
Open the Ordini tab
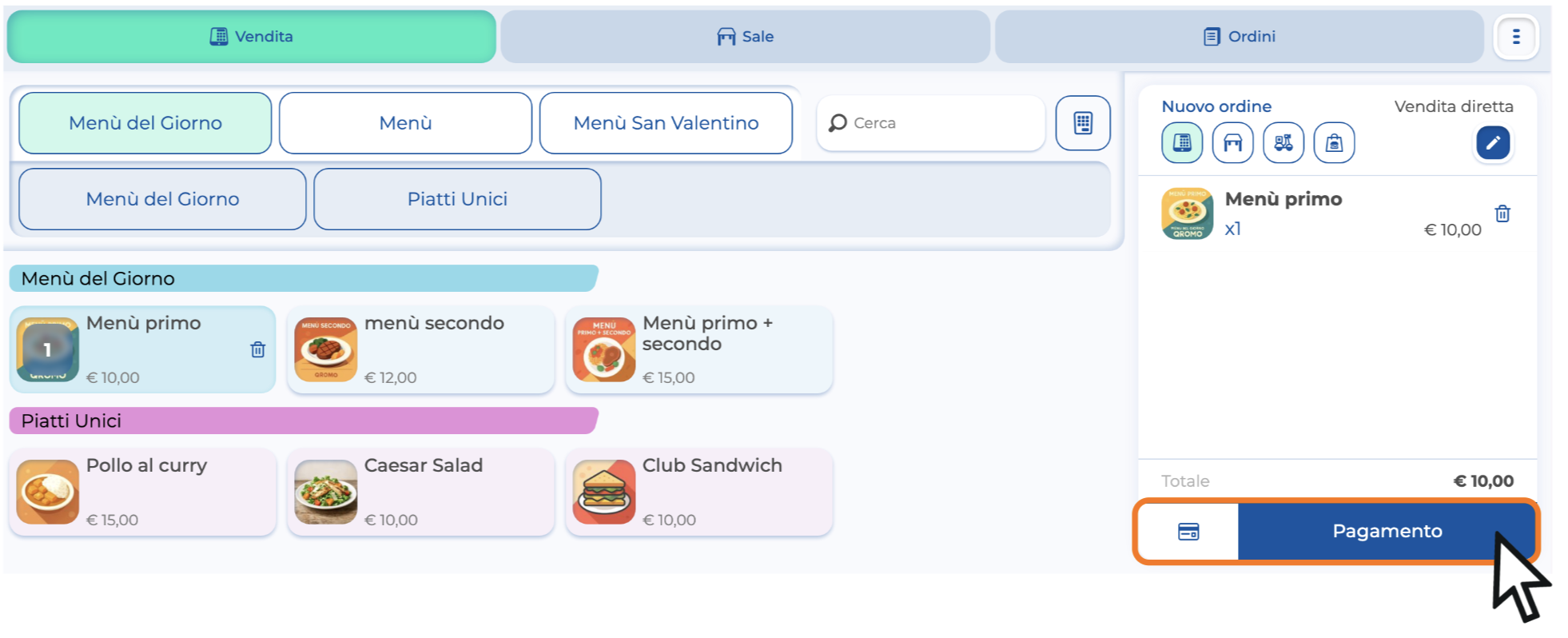click(x=1239, y=37)
